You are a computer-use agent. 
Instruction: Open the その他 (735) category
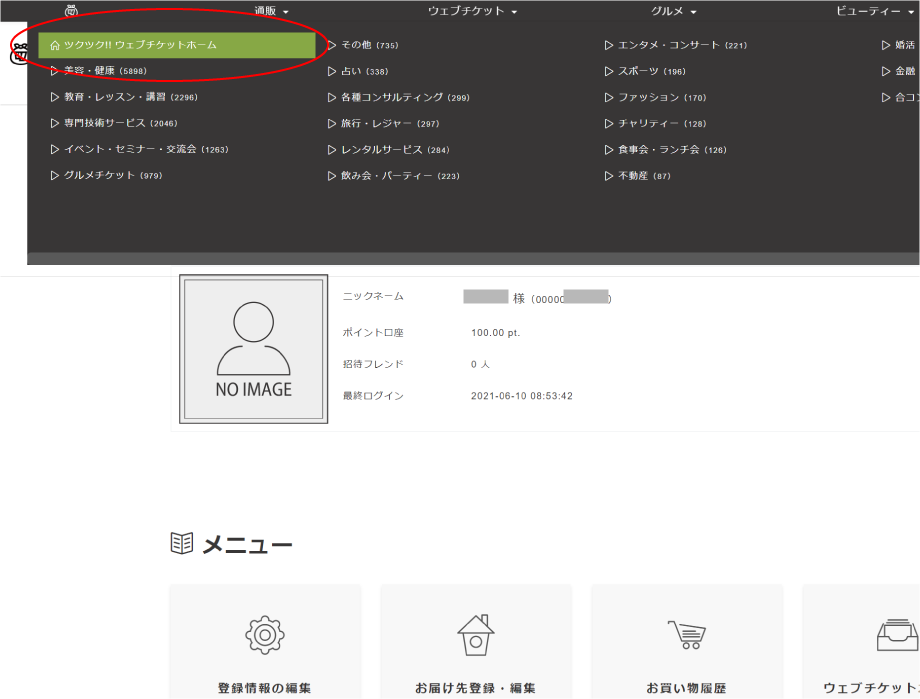363,45
